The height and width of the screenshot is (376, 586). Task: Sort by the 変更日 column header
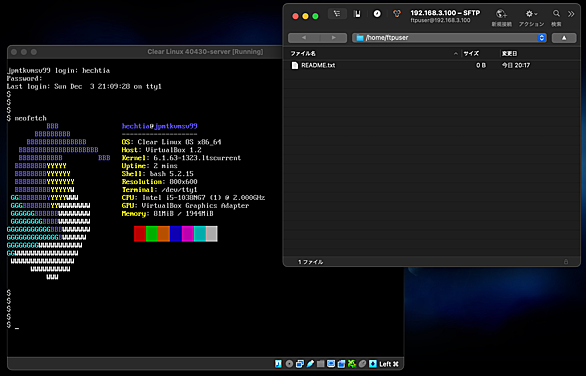509,54
